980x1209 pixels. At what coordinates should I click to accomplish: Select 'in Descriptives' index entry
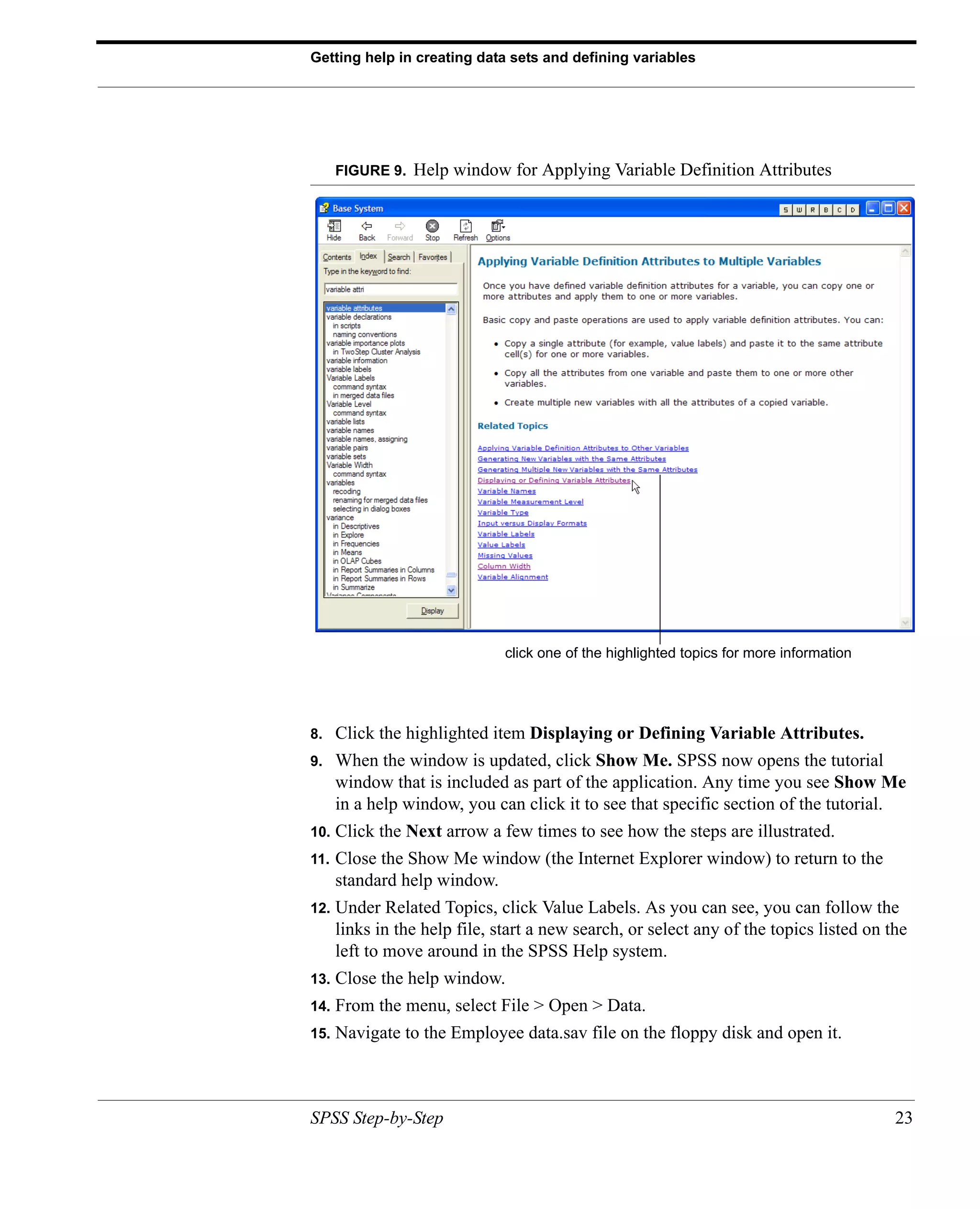(356, 526)
